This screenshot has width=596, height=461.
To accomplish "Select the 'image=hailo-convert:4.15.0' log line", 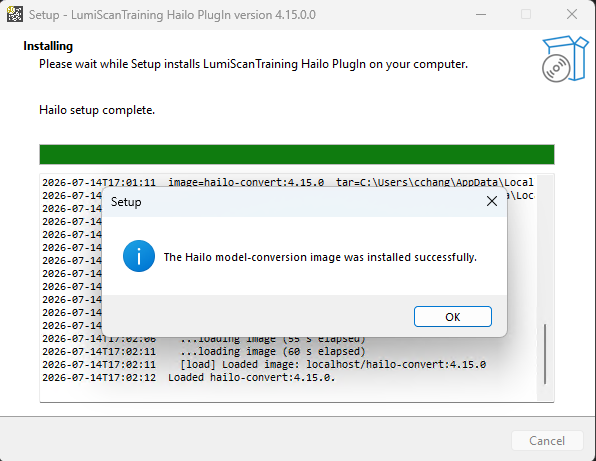I will pyautogui.click(x=288, y=182).
